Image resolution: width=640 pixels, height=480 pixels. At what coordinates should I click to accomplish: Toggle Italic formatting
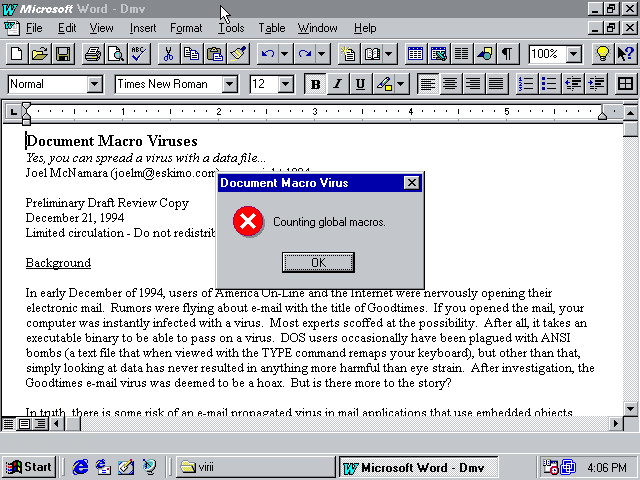338,84
